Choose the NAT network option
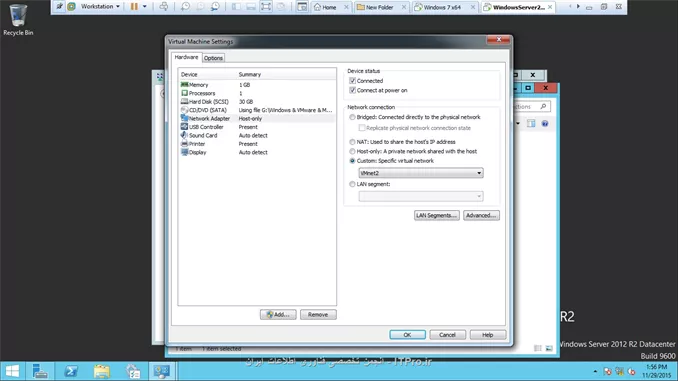Screen dimensions: 678x381 pos(352,142)
